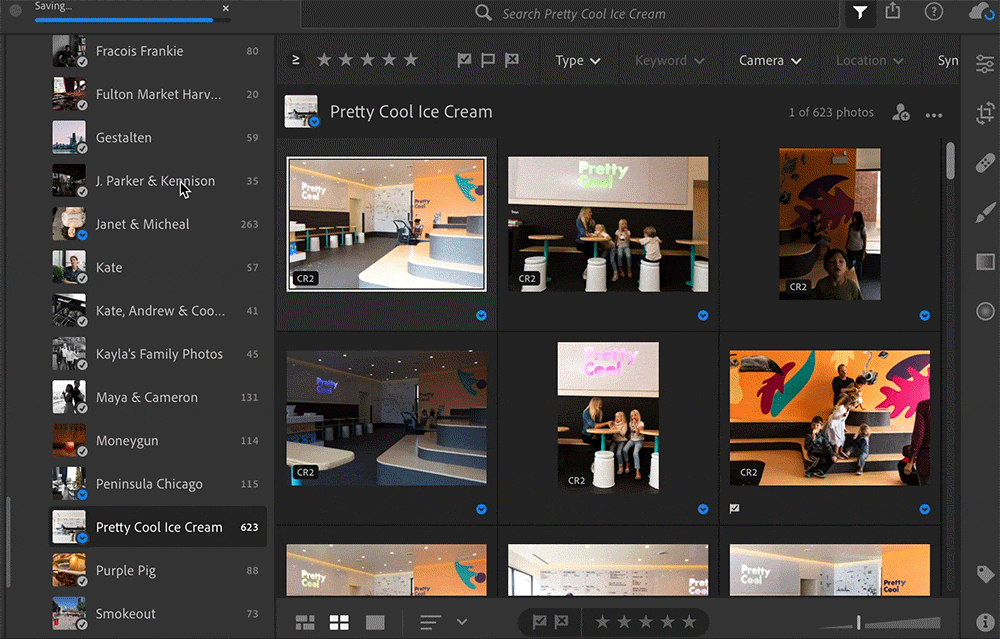1000x639 pixels.
Task: Select the Kate, Andrew & Coo... album
Action: (158, 311)
